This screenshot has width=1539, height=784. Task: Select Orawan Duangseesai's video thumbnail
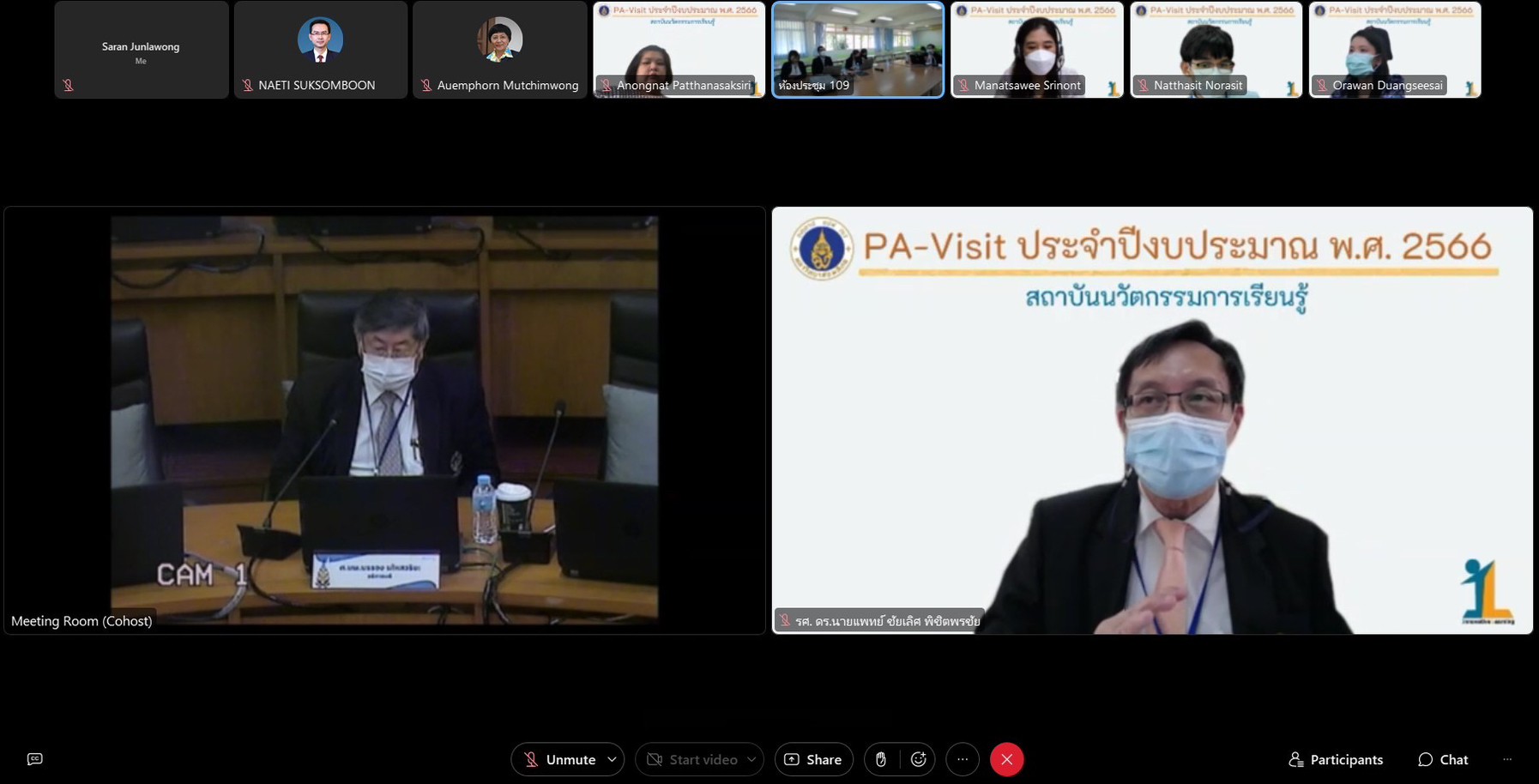pyautogui.click(x=1395, y=47)
